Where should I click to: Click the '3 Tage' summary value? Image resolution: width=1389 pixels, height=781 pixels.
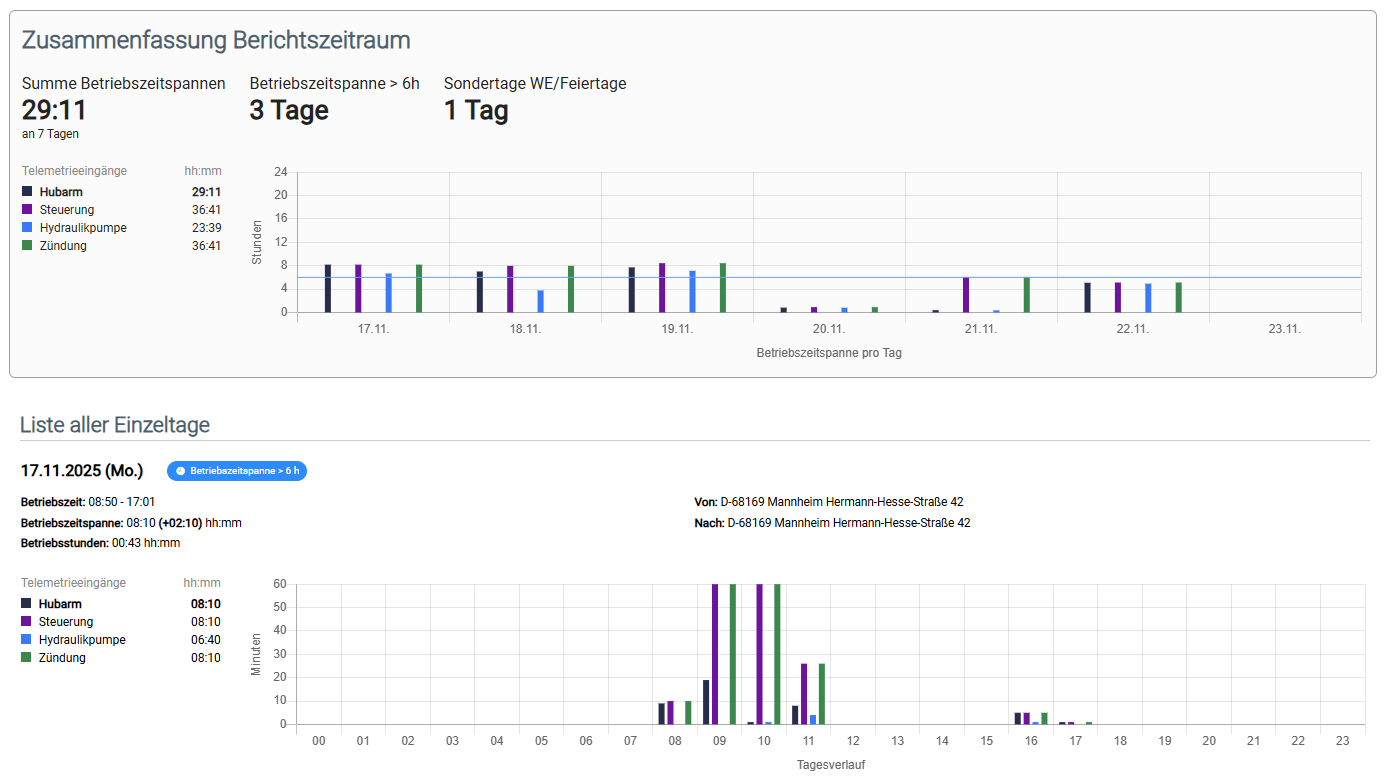[289, 110]
